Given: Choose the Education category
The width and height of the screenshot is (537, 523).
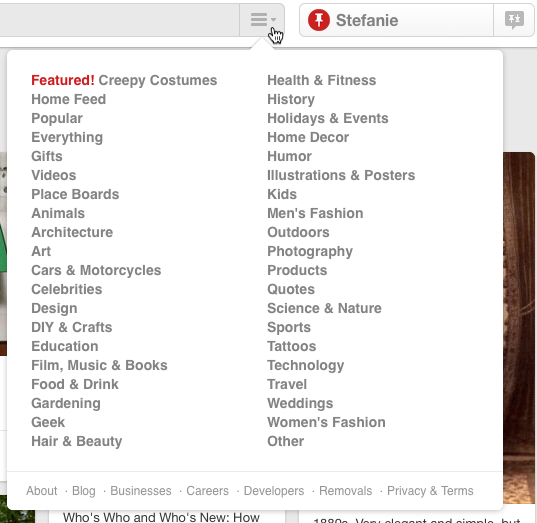Looking at the screenshot, I should 65,346.
